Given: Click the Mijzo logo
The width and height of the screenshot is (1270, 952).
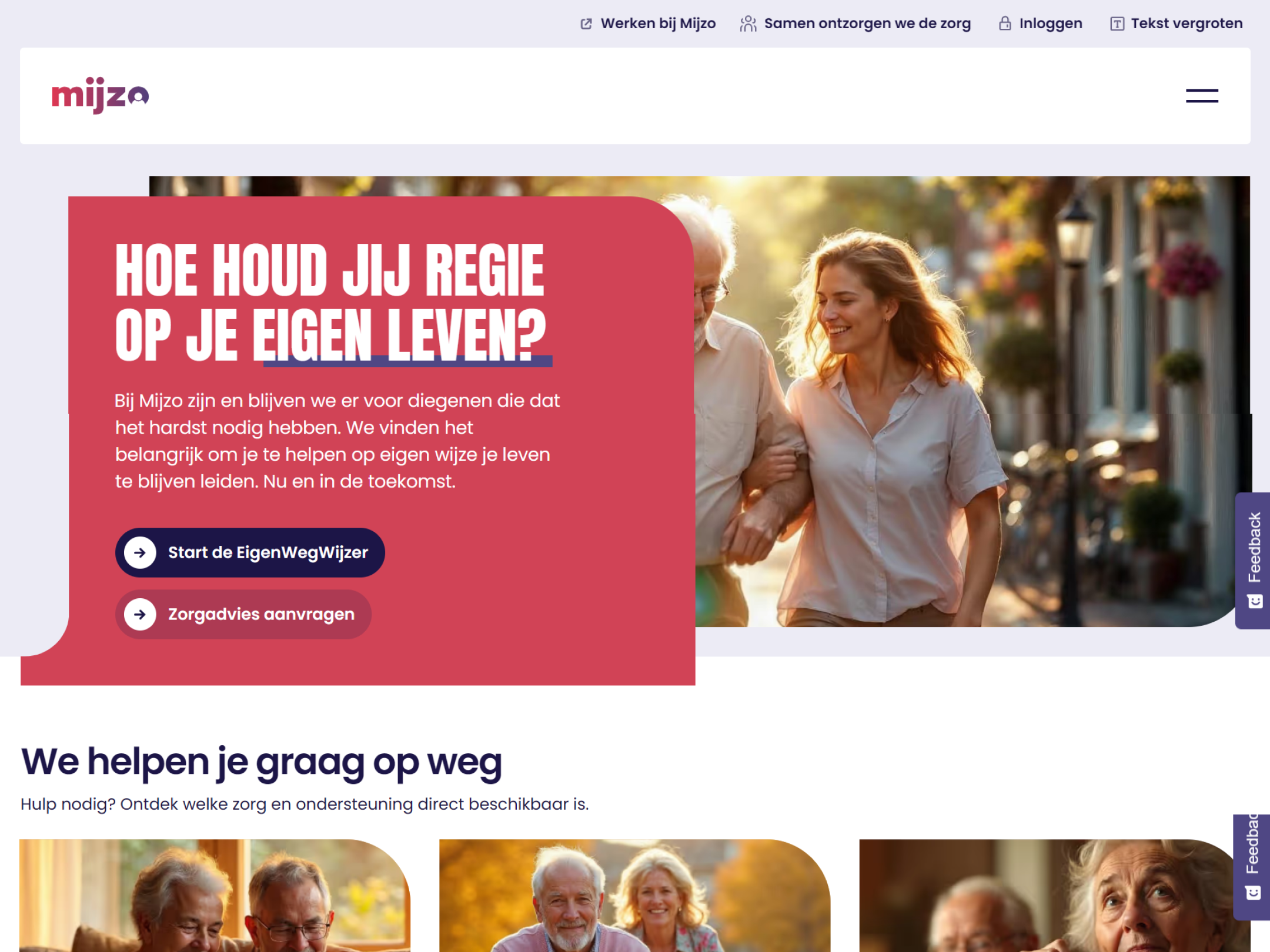Looking at the screenshot, I should tap(101, 95).
